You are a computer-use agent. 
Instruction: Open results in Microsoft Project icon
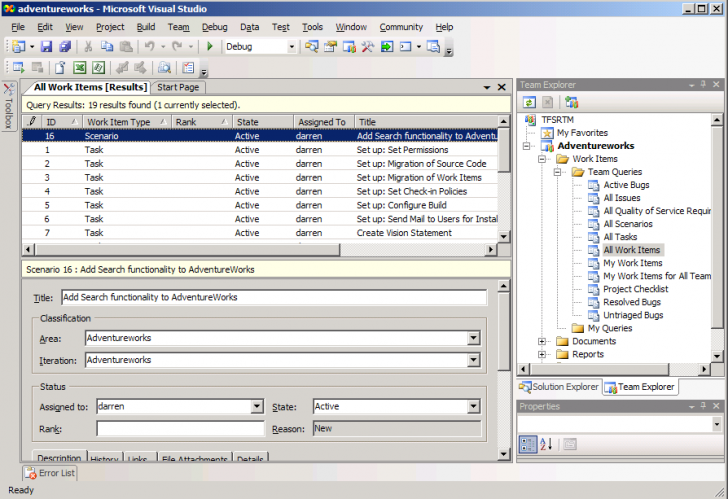pos(98,68)
